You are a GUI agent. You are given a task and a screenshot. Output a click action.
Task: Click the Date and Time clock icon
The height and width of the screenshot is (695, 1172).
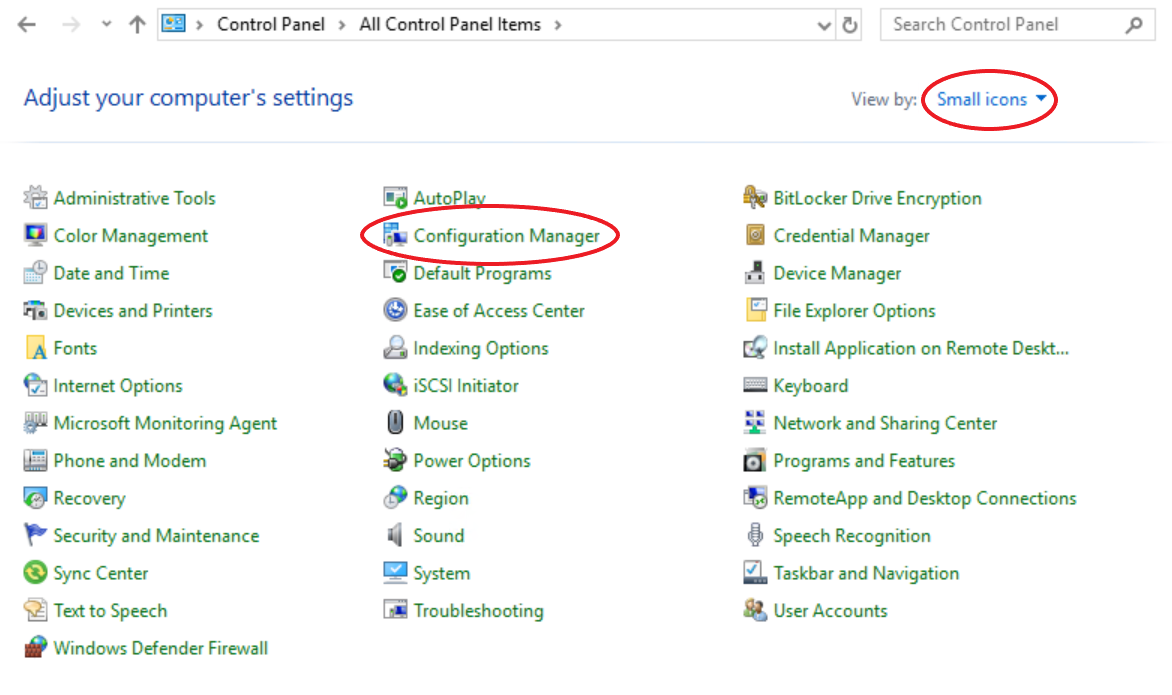click(35, 273)
